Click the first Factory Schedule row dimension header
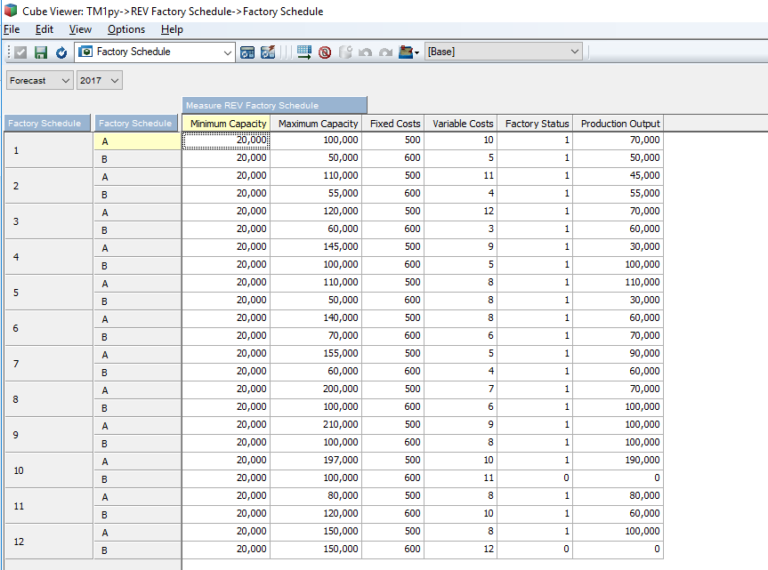Screen dimensions: 768x570 click(48, 123)
